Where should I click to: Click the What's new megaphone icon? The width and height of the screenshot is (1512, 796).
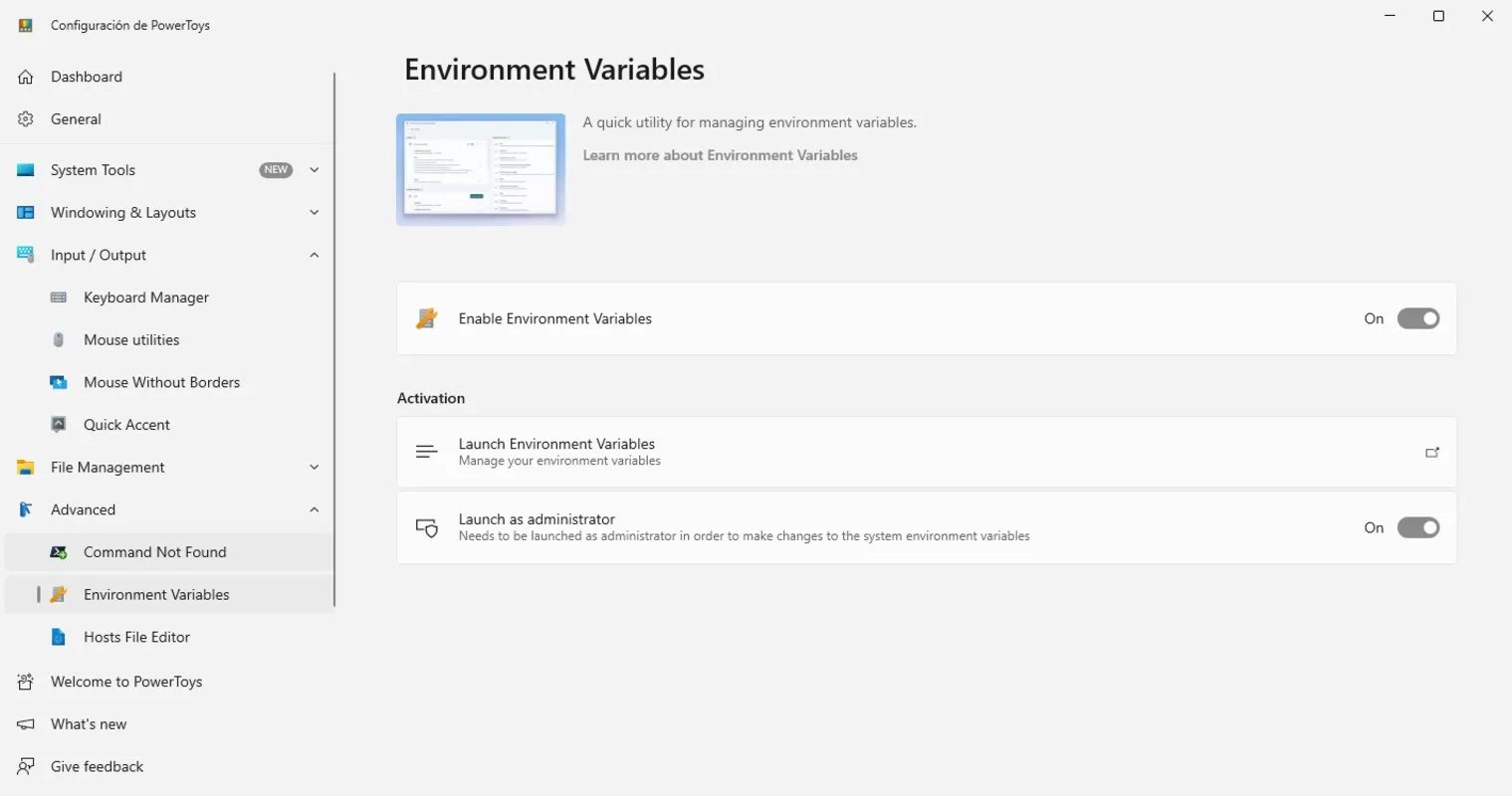coord(26,724)
